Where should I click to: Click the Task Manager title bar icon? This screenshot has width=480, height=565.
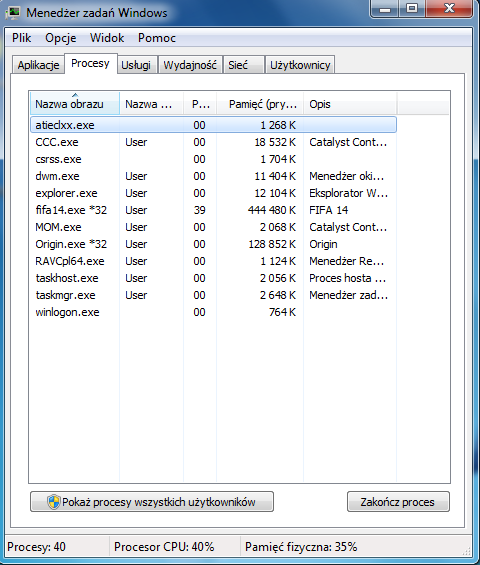(x=14, y=13)
